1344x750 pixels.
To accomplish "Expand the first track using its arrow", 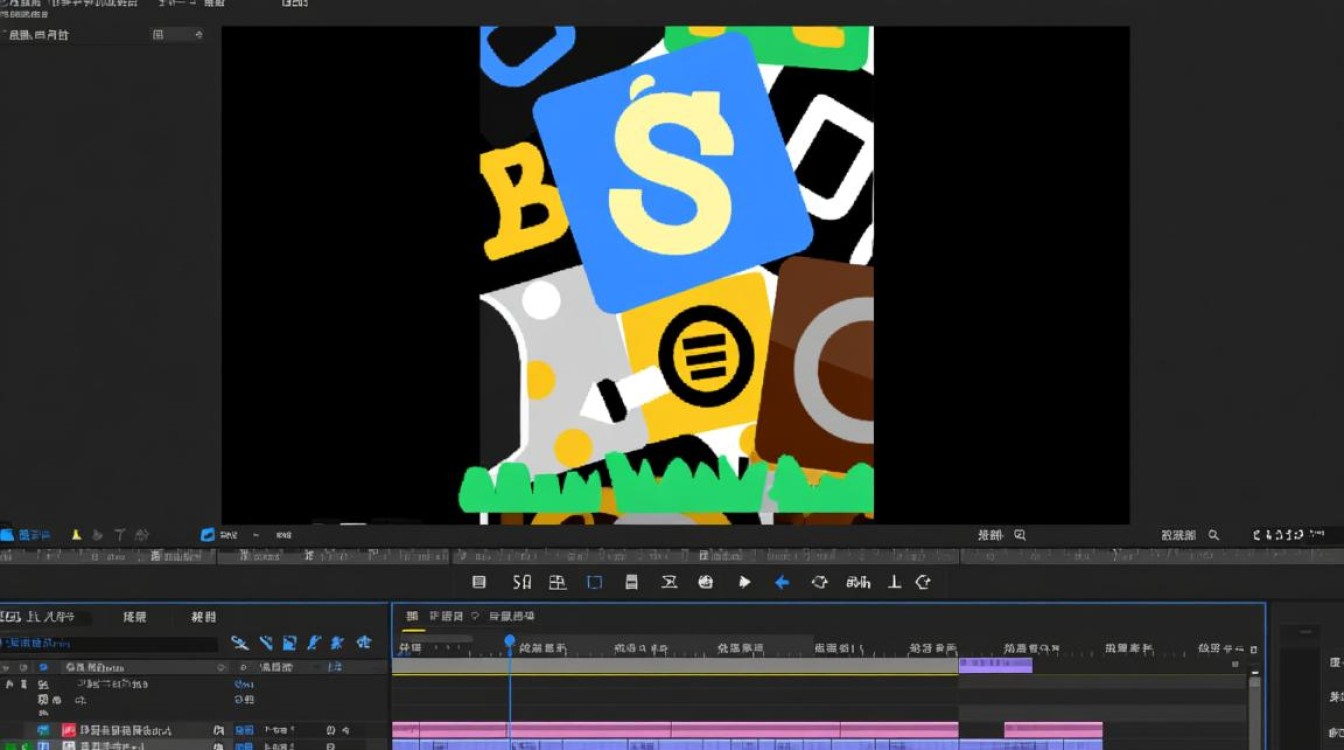I will coord(10,684).
